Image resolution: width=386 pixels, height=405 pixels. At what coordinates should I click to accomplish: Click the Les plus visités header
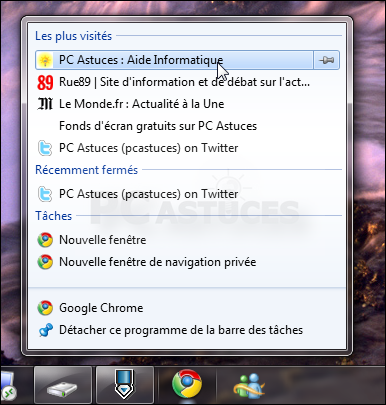click(x=73, y=36)
